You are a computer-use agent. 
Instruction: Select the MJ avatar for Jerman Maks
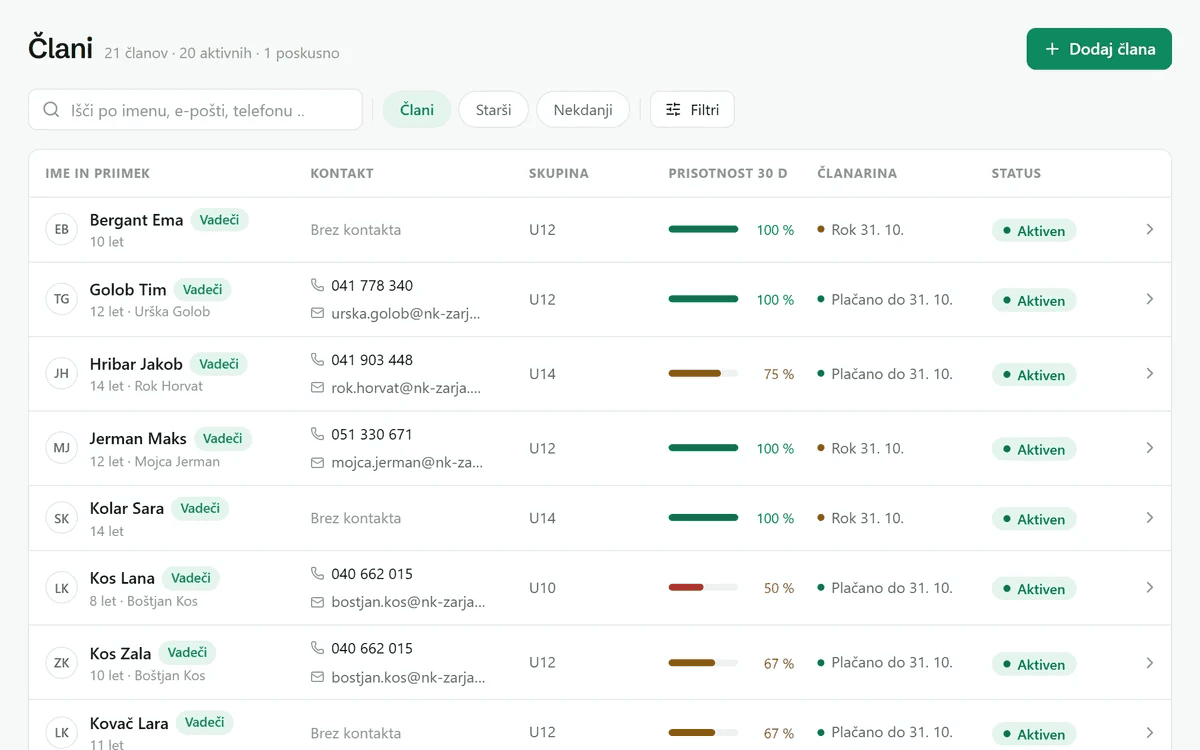pyautogui.click(x=62, y=448)
